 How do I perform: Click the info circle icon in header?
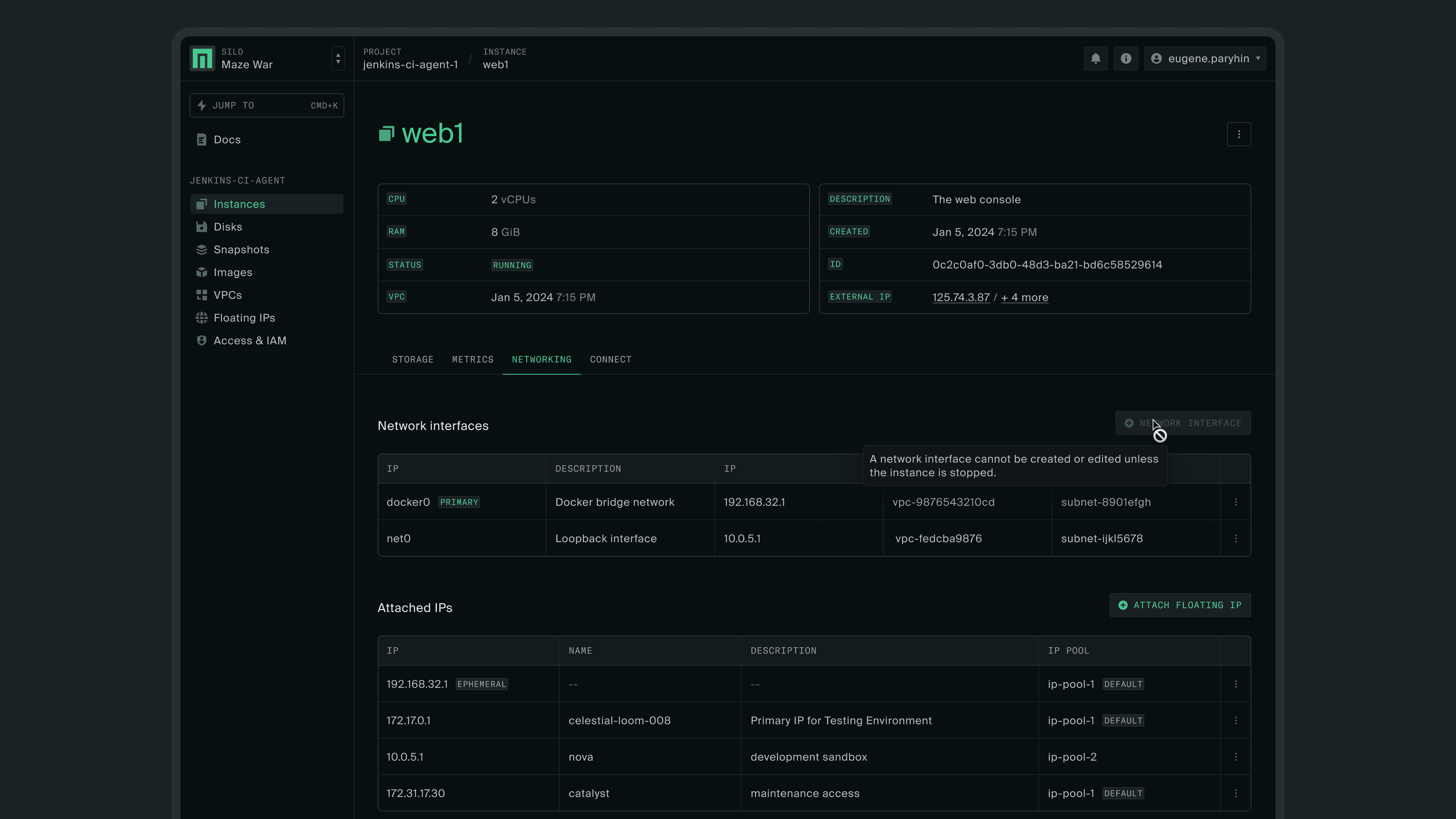[x=1126, y=58]
